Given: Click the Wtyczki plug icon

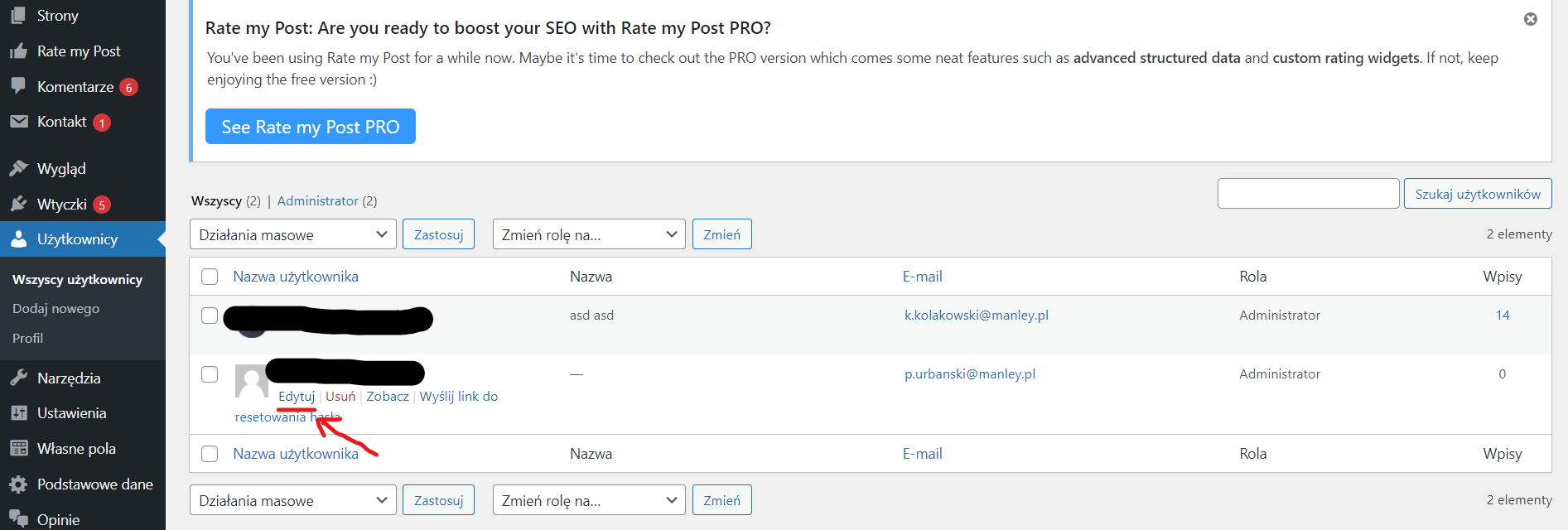Looking at the screenshot, I should click(18, 204).
